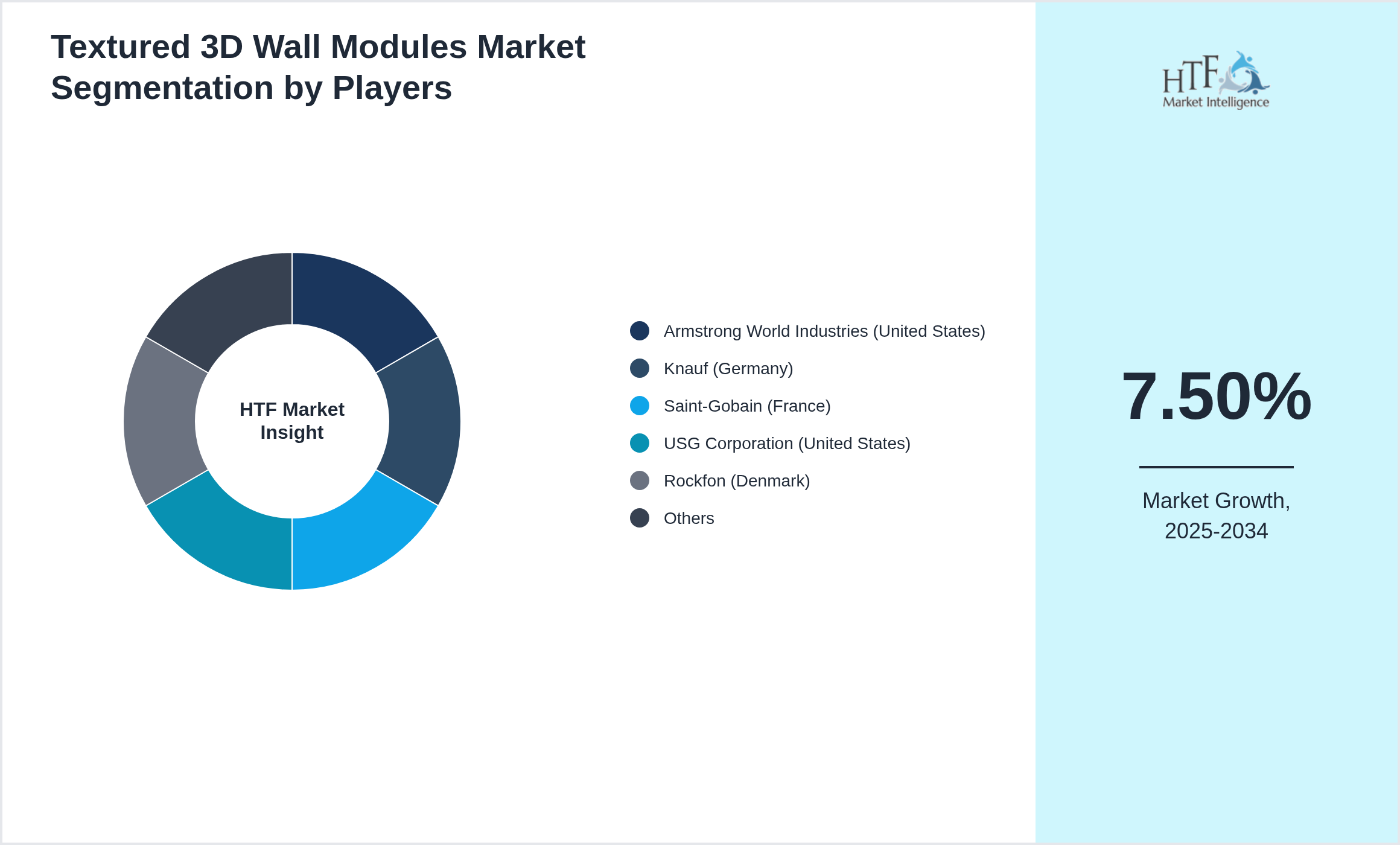Image resolution: width=1400 pixels, height=845 pixels.
Task: Select the USG Corporation (United States) label
Action: point(787,444)
